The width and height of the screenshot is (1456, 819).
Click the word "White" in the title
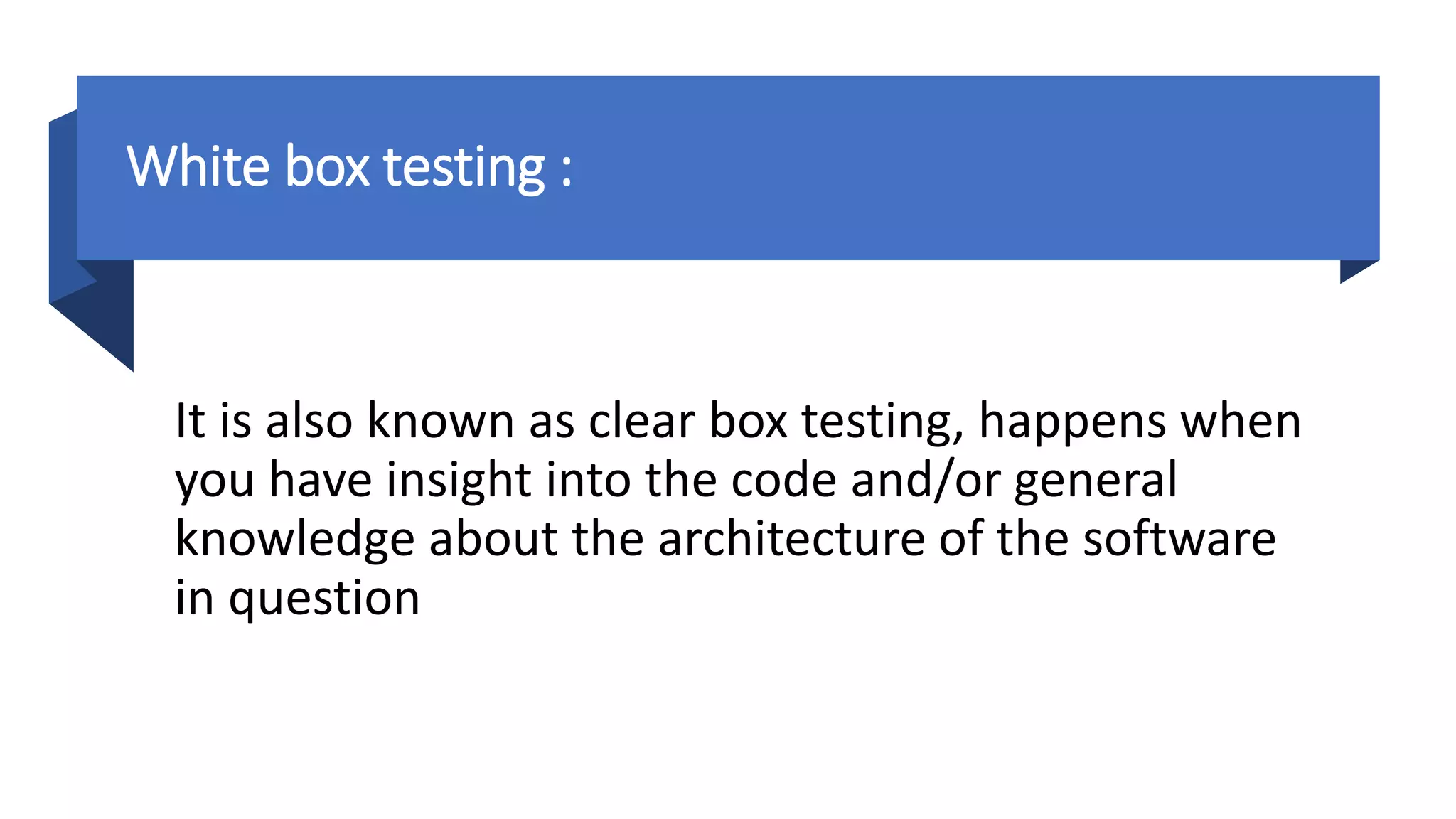coord(198,166)
